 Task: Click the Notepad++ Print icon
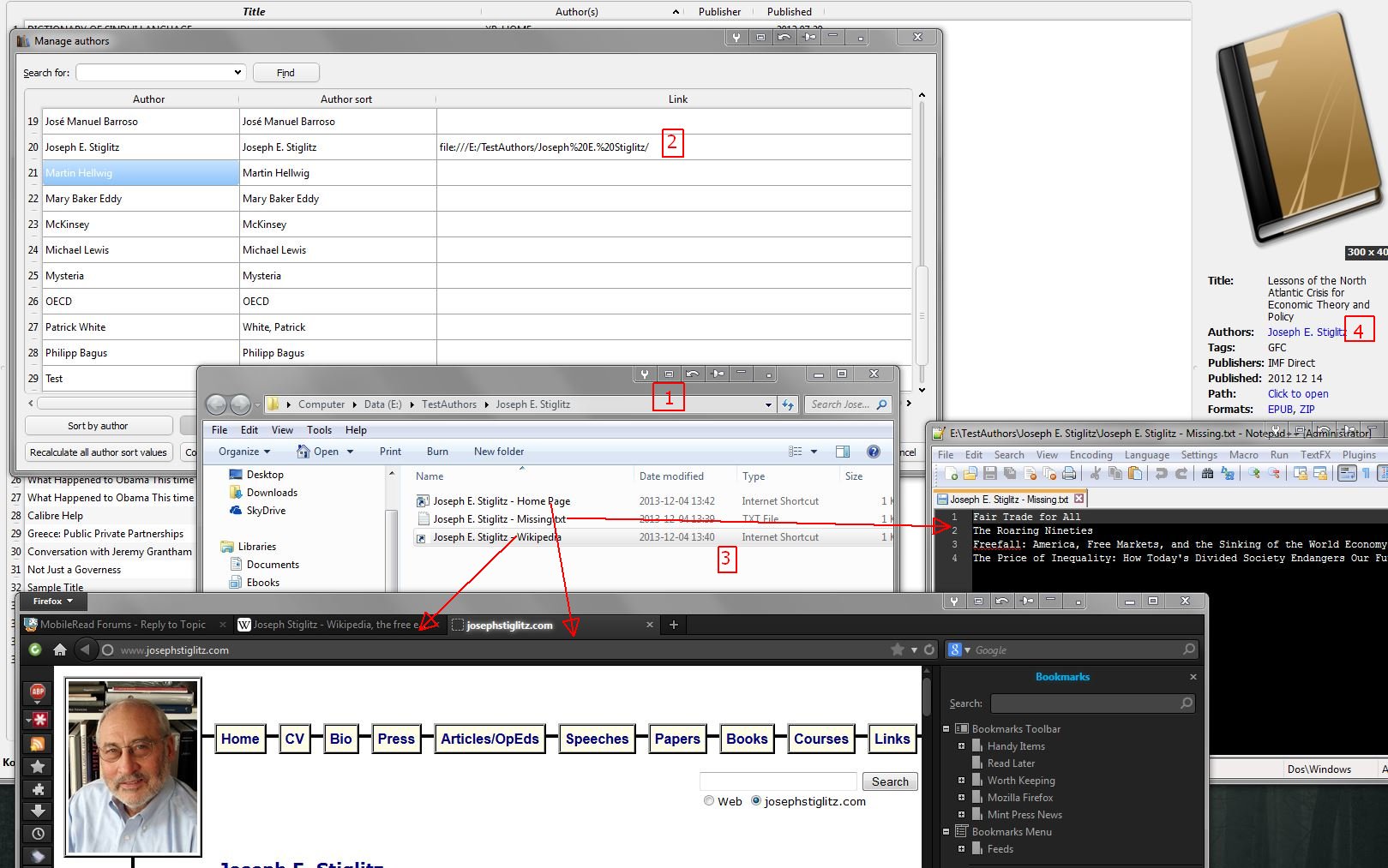click(x=1069, y=473)
